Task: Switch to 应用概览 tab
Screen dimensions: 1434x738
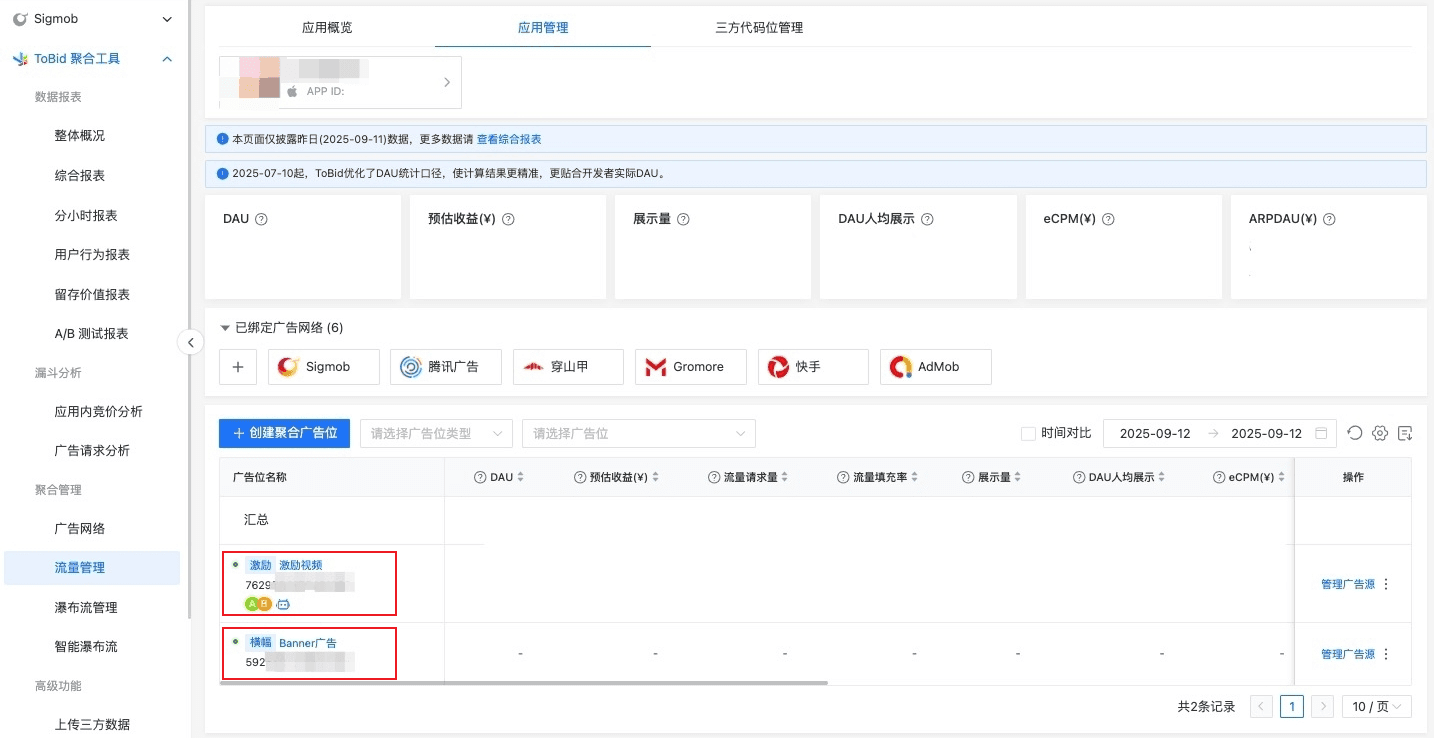Action: coord(327,28)
